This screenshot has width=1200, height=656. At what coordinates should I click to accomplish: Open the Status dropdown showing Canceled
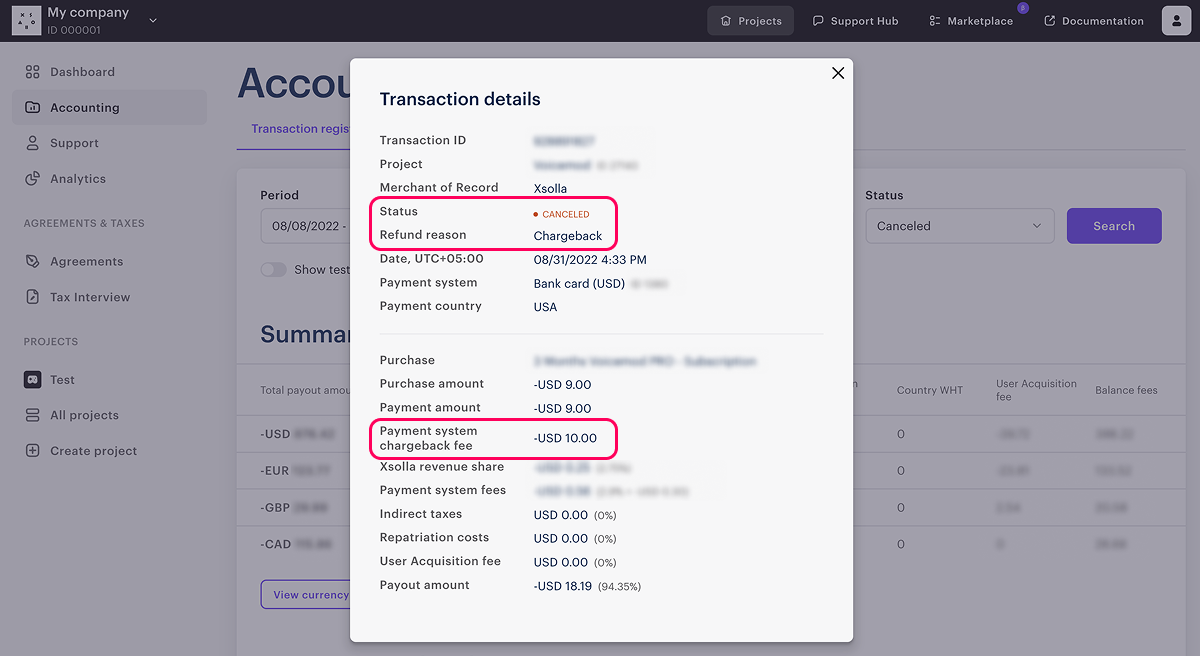click(x=959, y=226)
